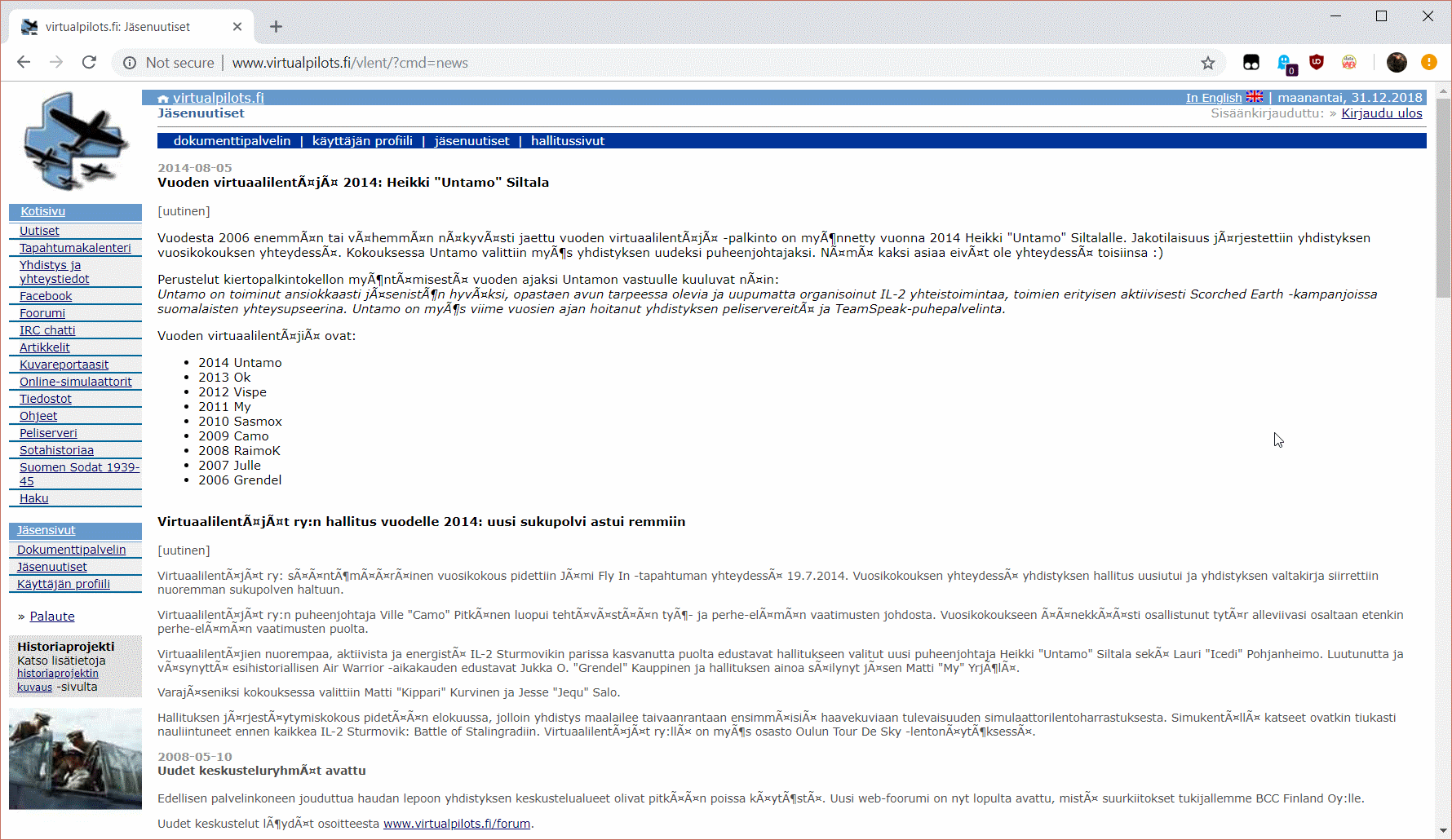Click the browser forward arrow
The width and height of the screenshot is (1452, 840).
pyautogui.click(x=56, y=63)
